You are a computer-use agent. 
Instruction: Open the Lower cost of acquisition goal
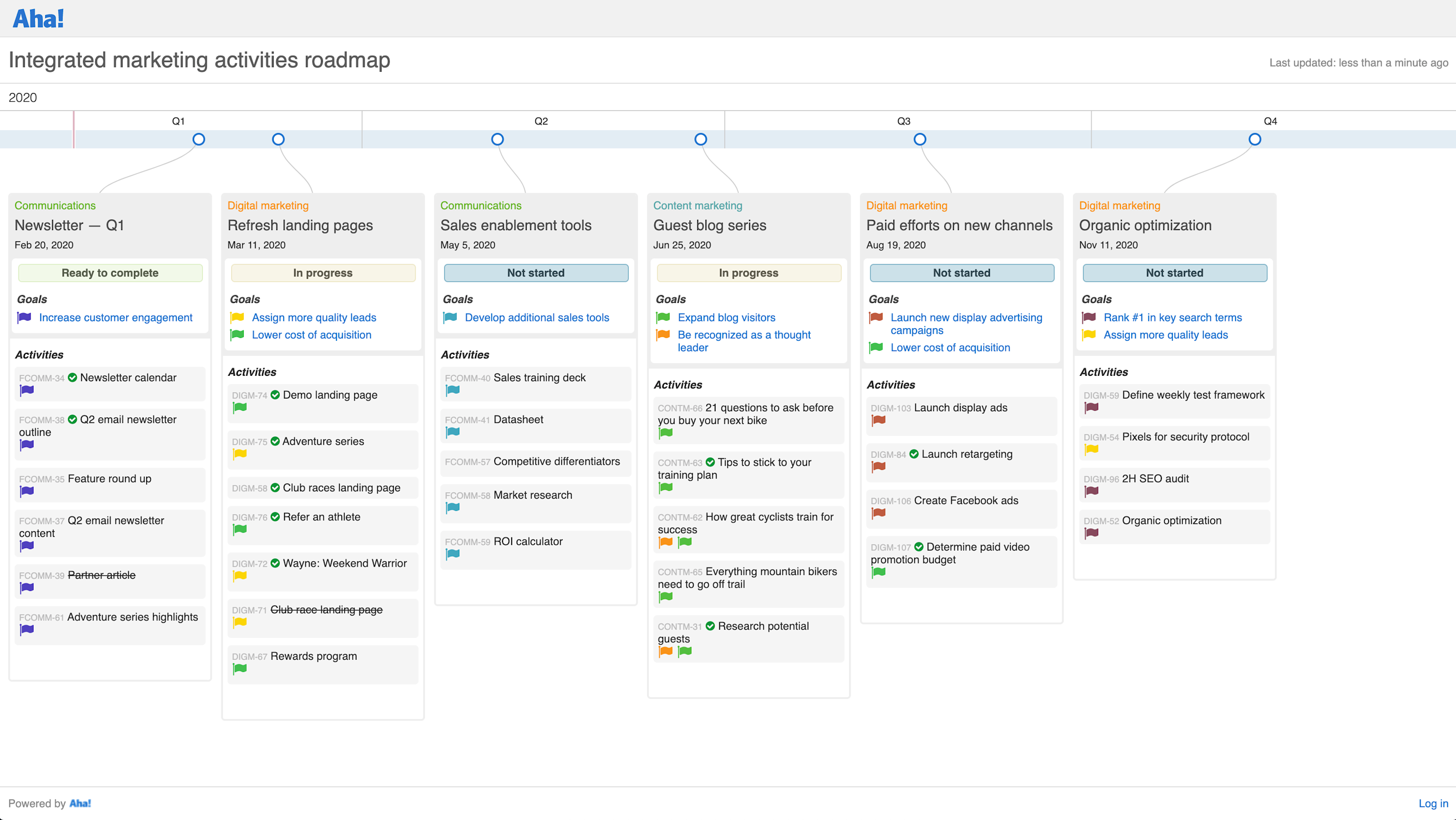click(311, 335)
